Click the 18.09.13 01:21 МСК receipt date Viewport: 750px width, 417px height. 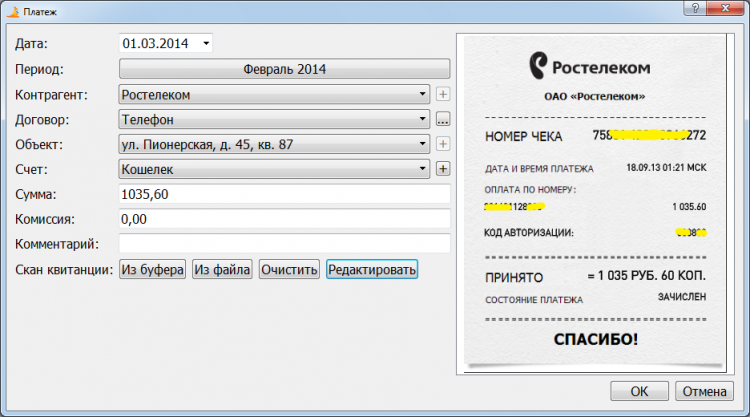tap(666, 168)
